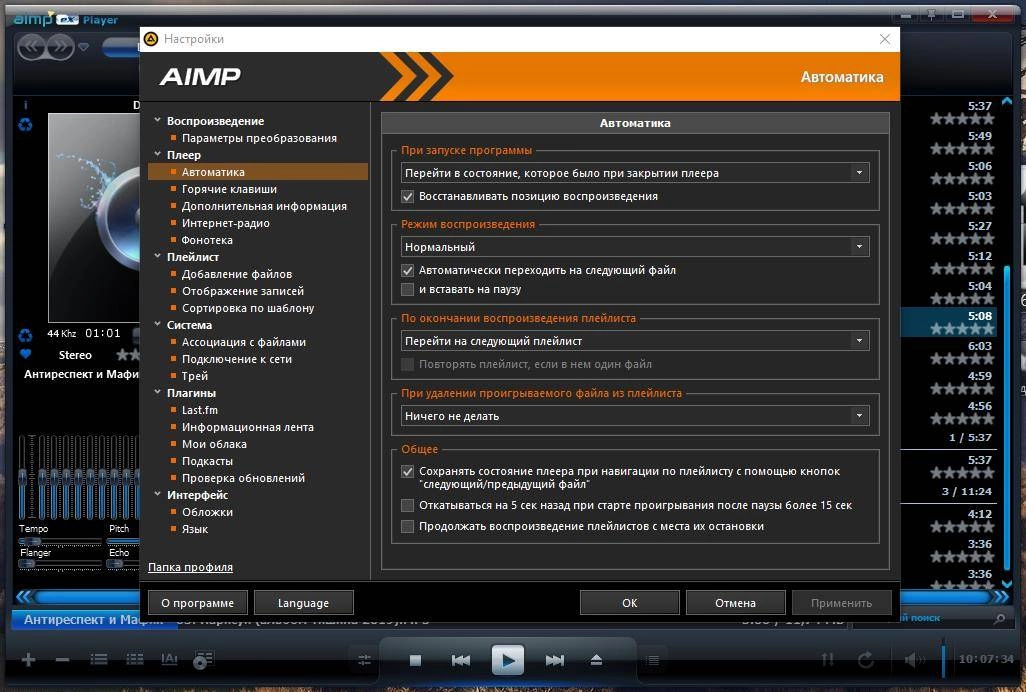Click the plus add-files icon in player bar
The image size is (1026, 692).
click(x=28, y=659)
